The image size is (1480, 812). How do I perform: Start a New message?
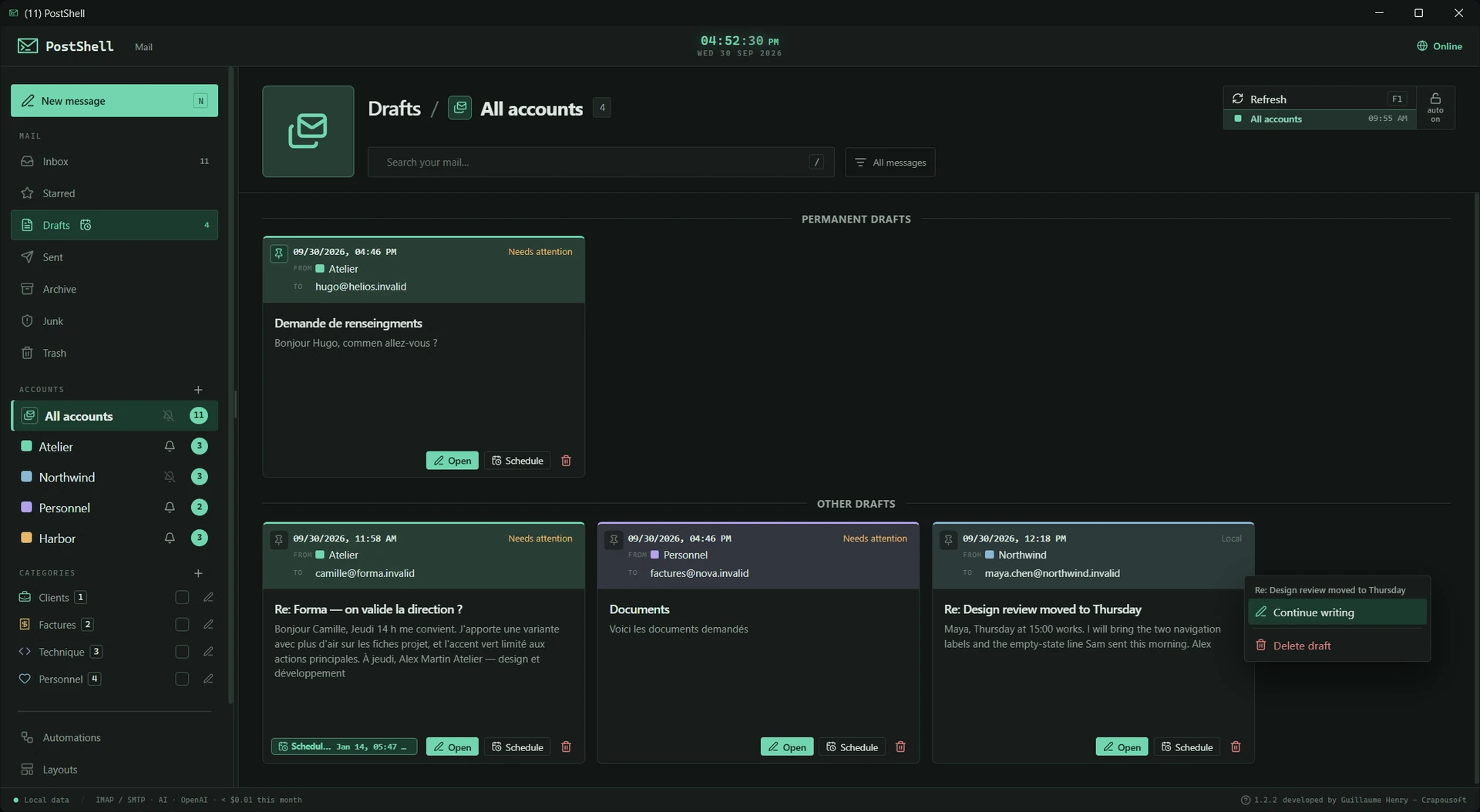pos(114,101)
